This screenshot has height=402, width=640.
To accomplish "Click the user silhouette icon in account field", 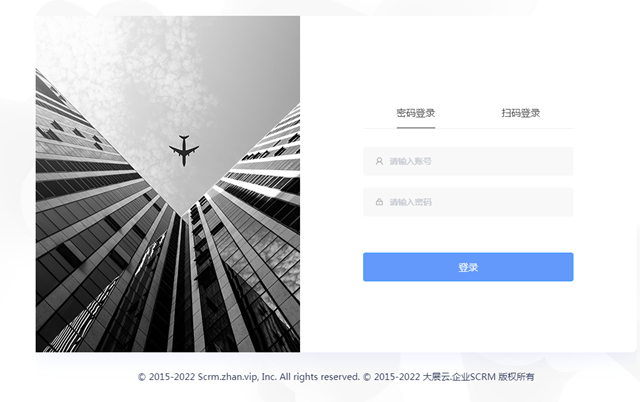I will click(x=379, y=161).
